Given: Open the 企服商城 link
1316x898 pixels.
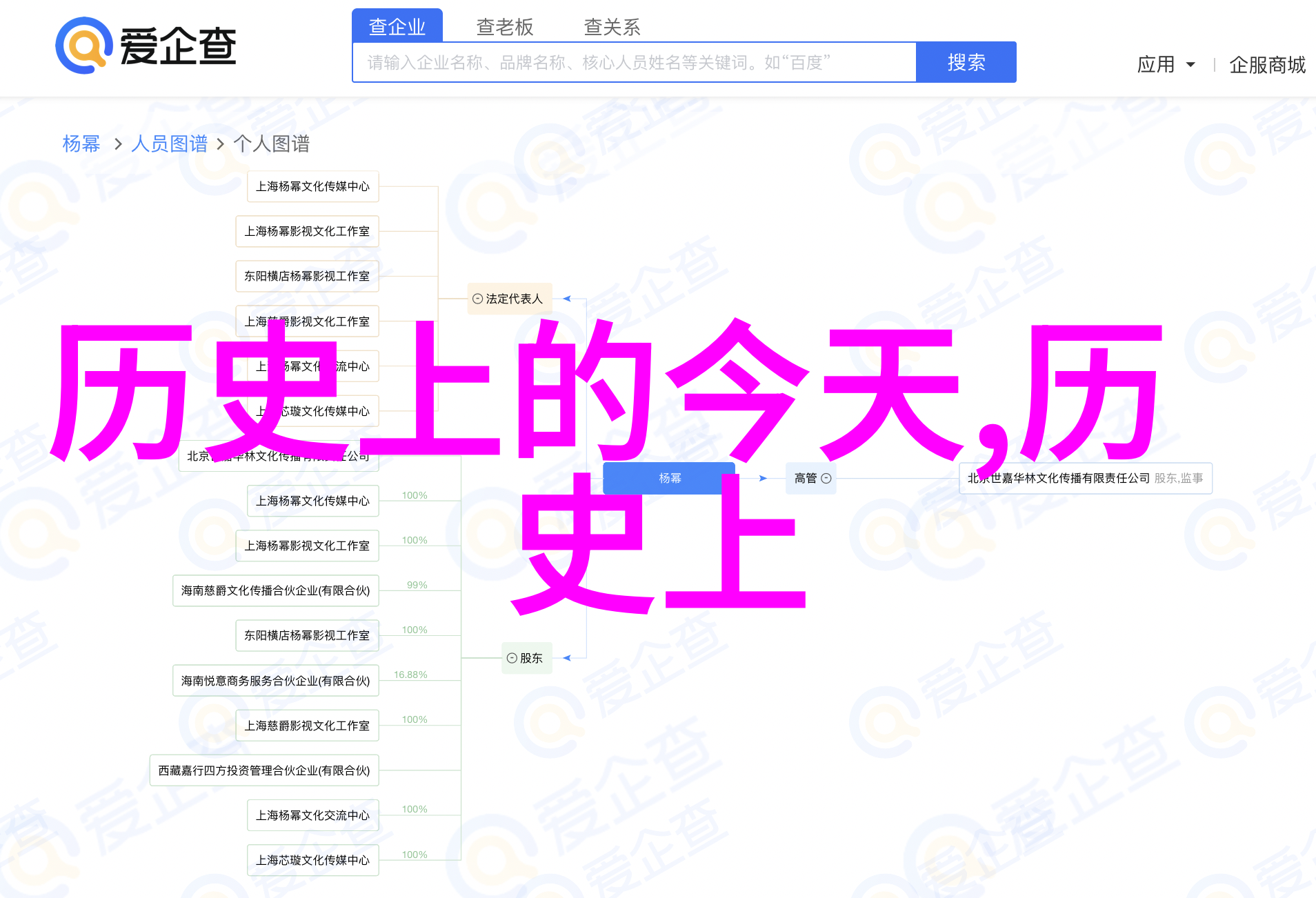Looking at the screenshot, I should click(x=1267, y=64).
